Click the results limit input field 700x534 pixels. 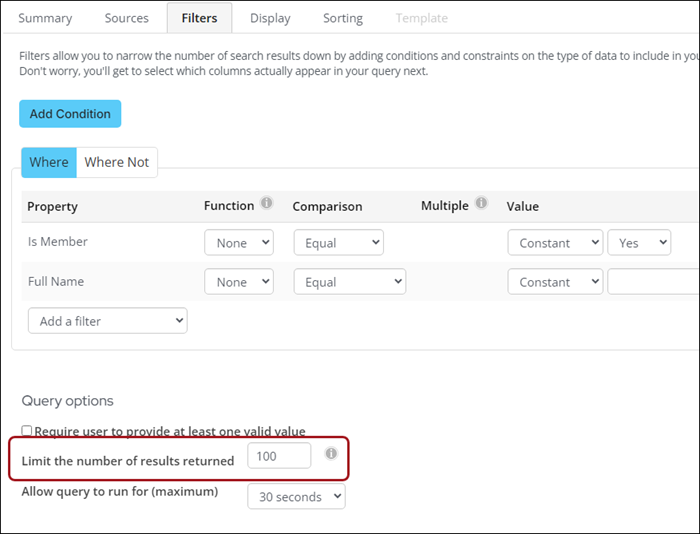[x=279, y=456]
